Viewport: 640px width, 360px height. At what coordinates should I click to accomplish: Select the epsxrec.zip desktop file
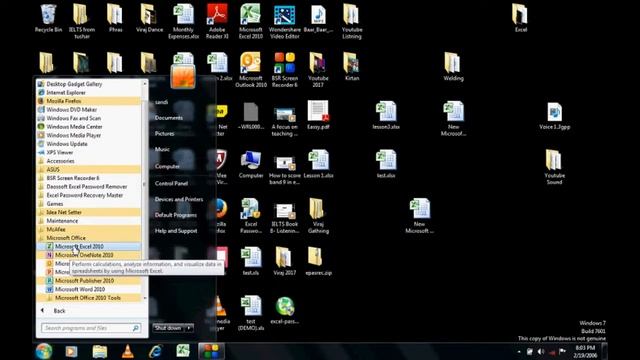click(x=318, y=261)
